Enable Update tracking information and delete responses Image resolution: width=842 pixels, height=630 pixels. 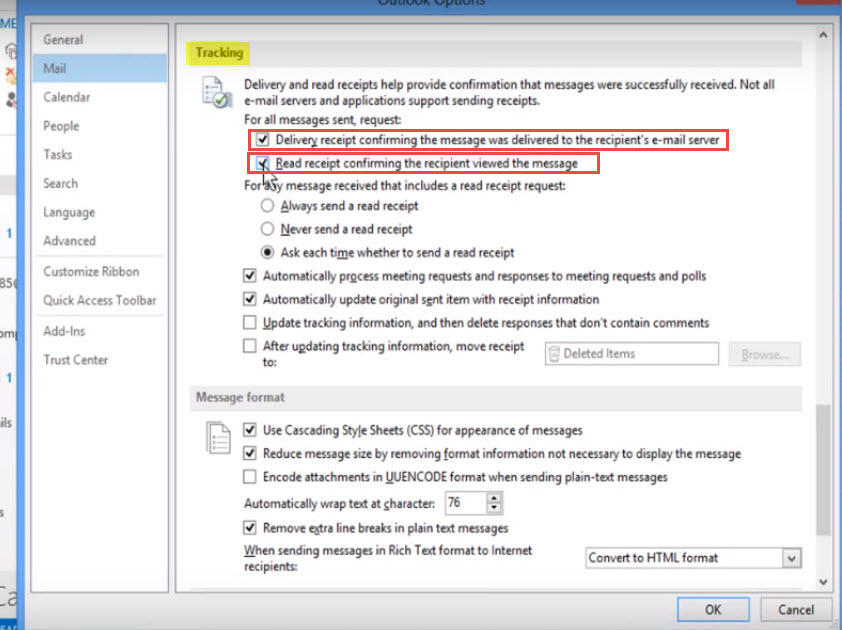250,323
